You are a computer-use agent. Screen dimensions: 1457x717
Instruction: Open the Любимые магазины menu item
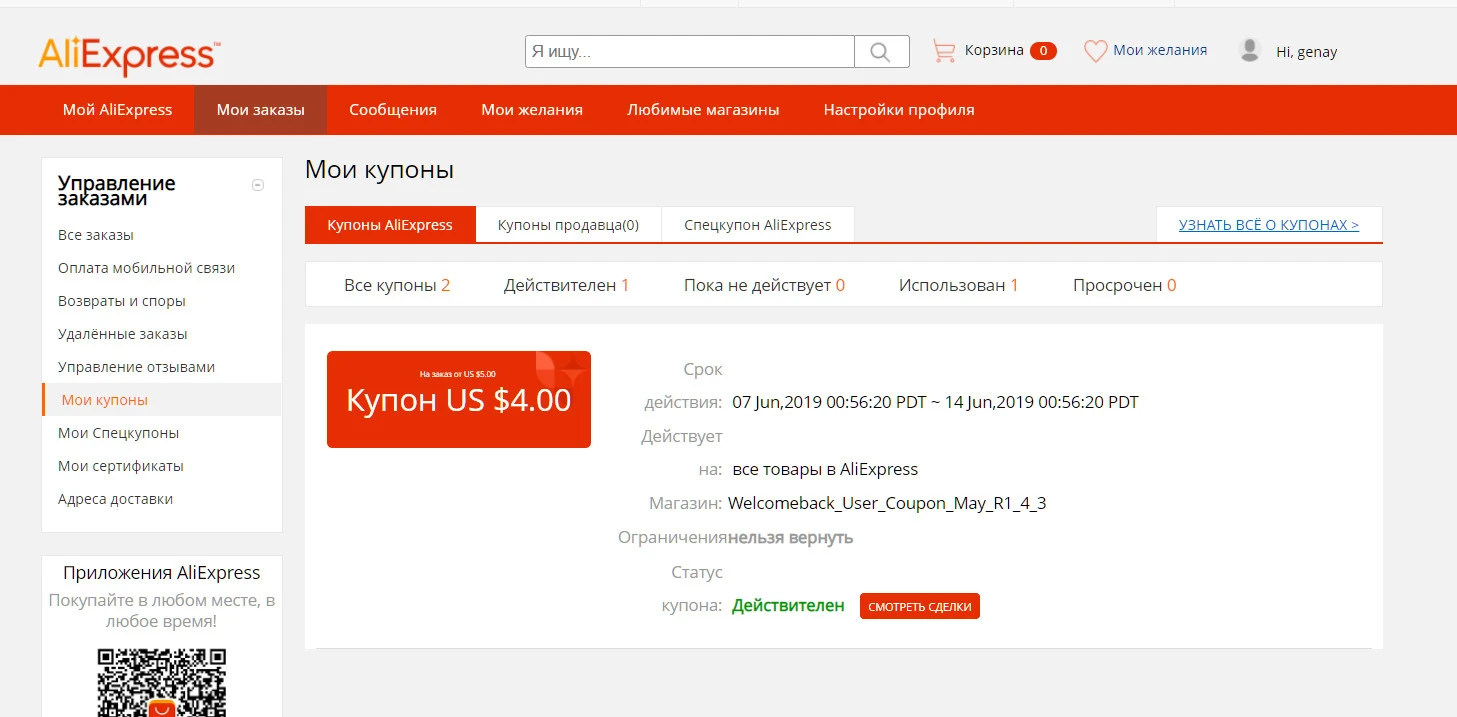703,110
